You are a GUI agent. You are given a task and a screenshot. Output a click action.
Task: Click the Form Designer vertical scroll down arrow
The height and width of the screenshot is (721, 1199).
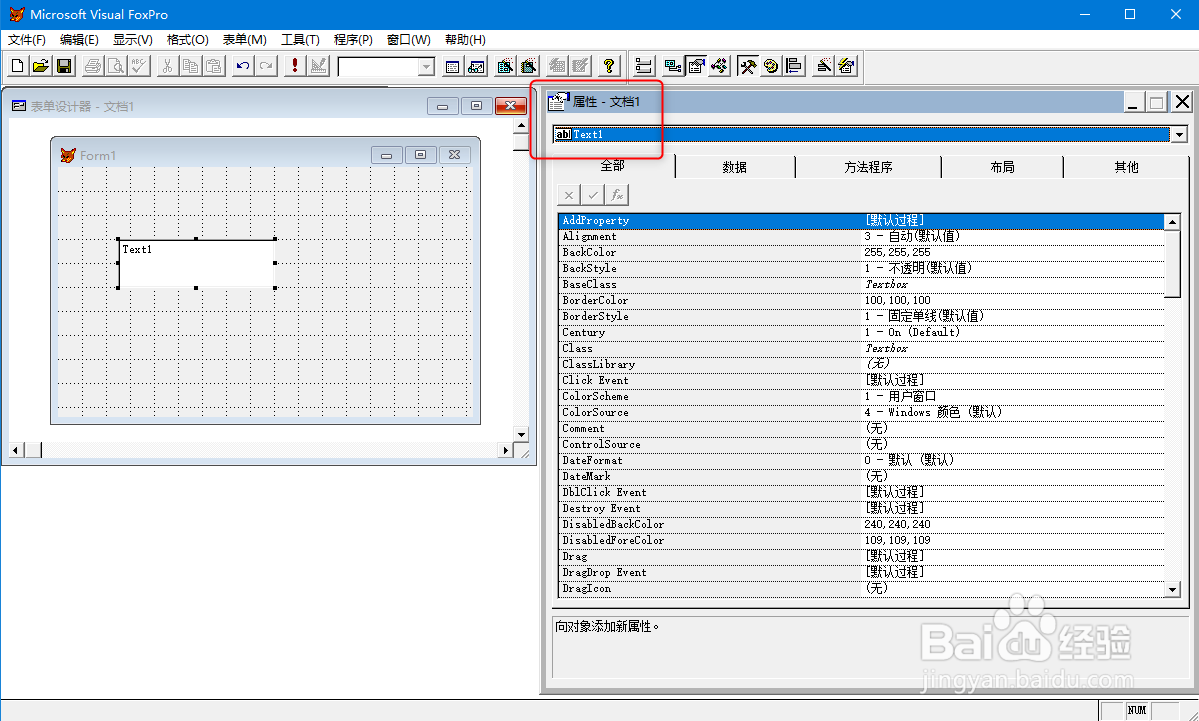[x=522, y=434]
